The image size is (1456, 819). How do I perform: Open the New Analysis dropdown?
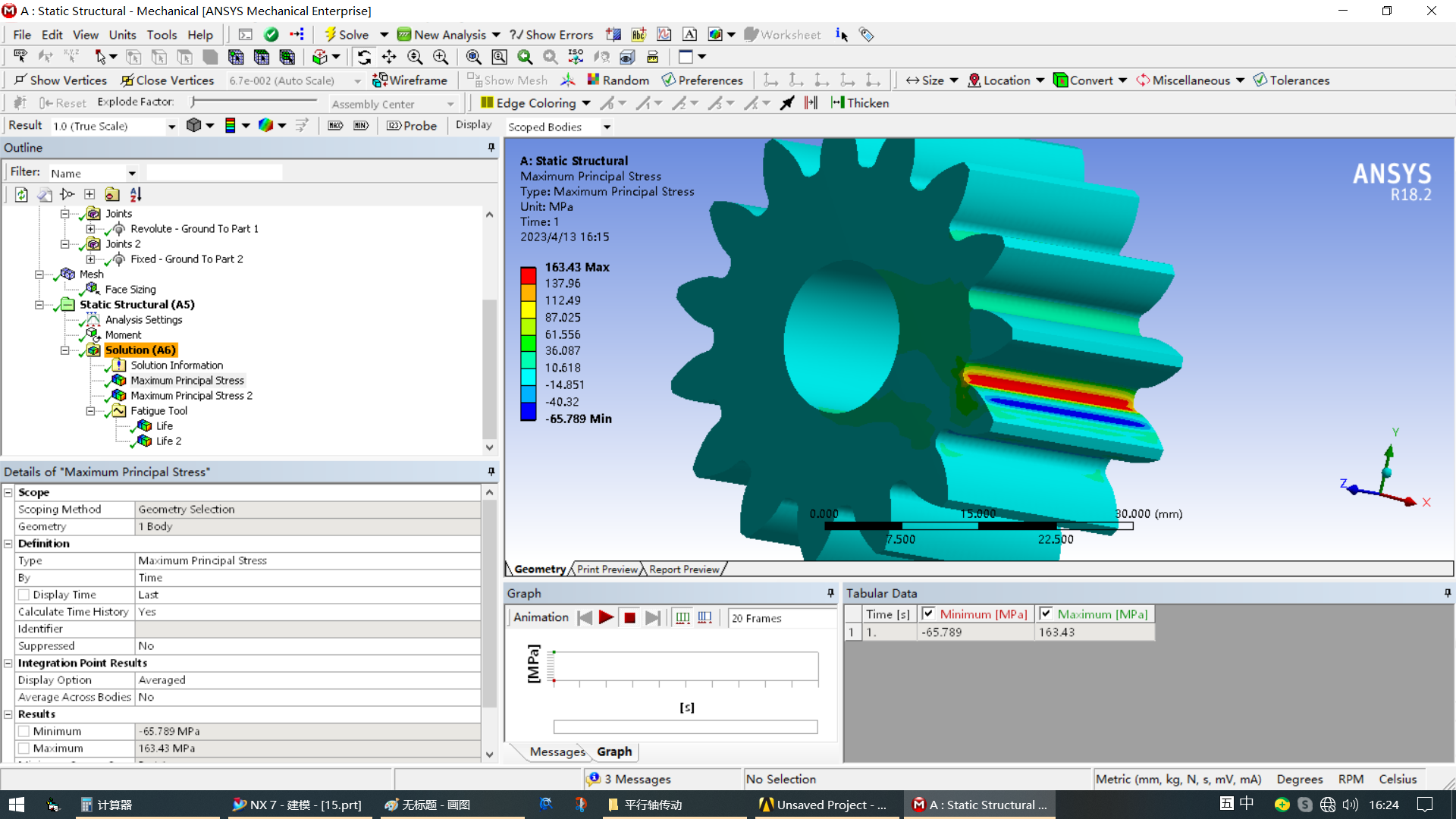pyautogui.click(x=496, y=35)
